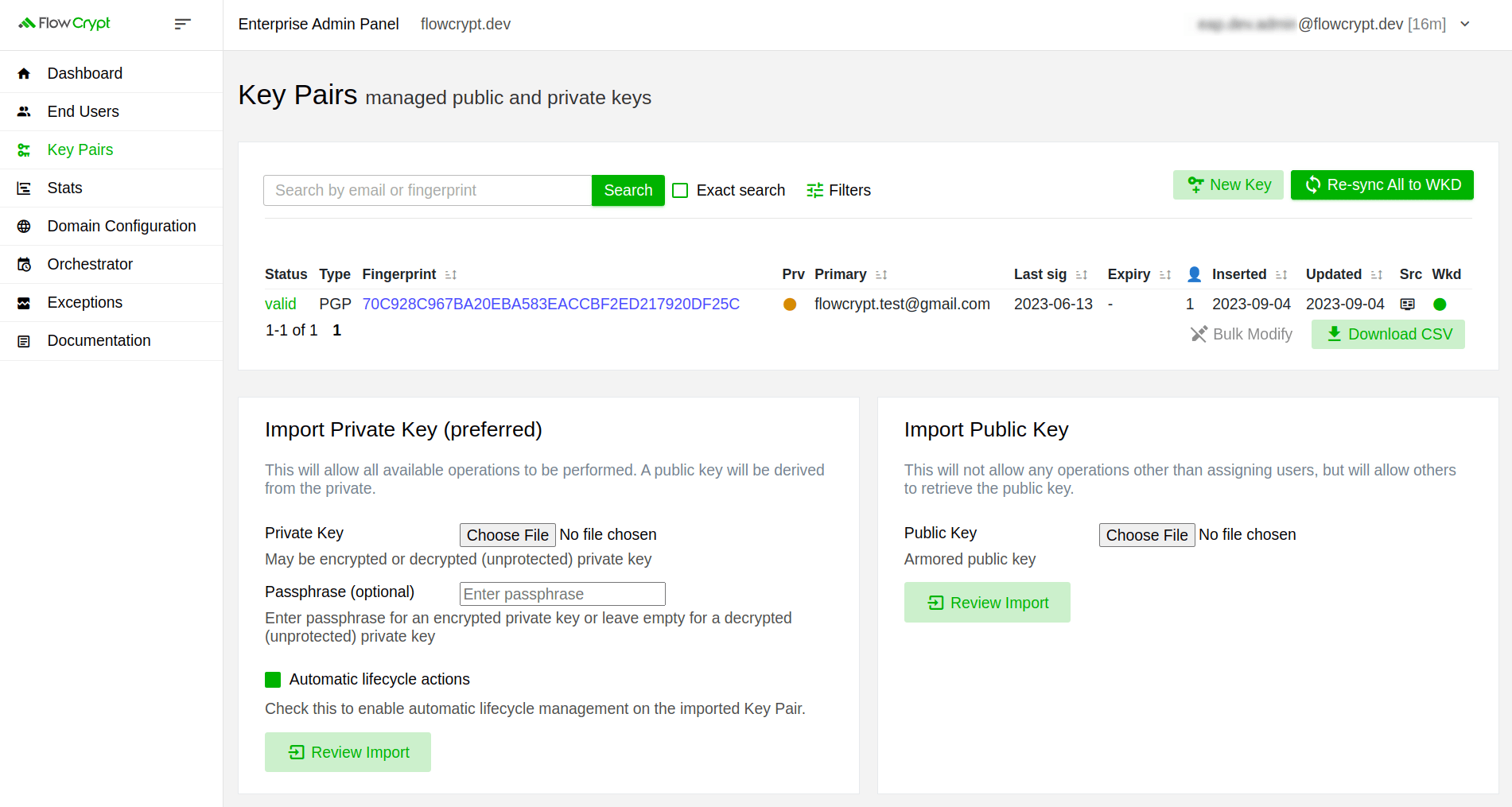Click the Exceptions sidebar icon
This screenshot has width=1512, height=807.
[x=24, y=302]
